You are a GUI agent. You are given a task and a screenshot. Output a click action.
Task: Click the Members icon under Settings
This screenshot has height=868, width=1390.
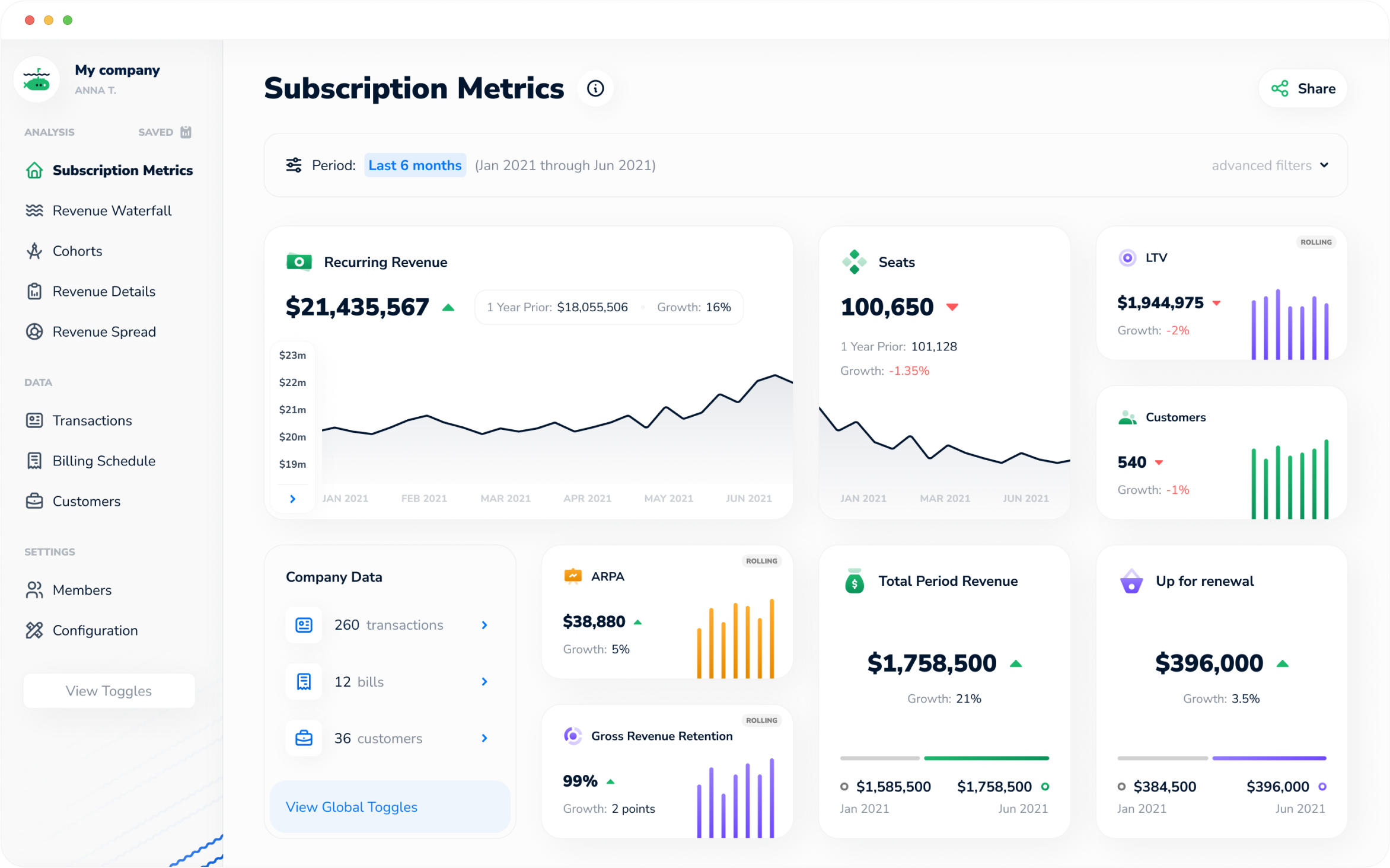[34, 589]
